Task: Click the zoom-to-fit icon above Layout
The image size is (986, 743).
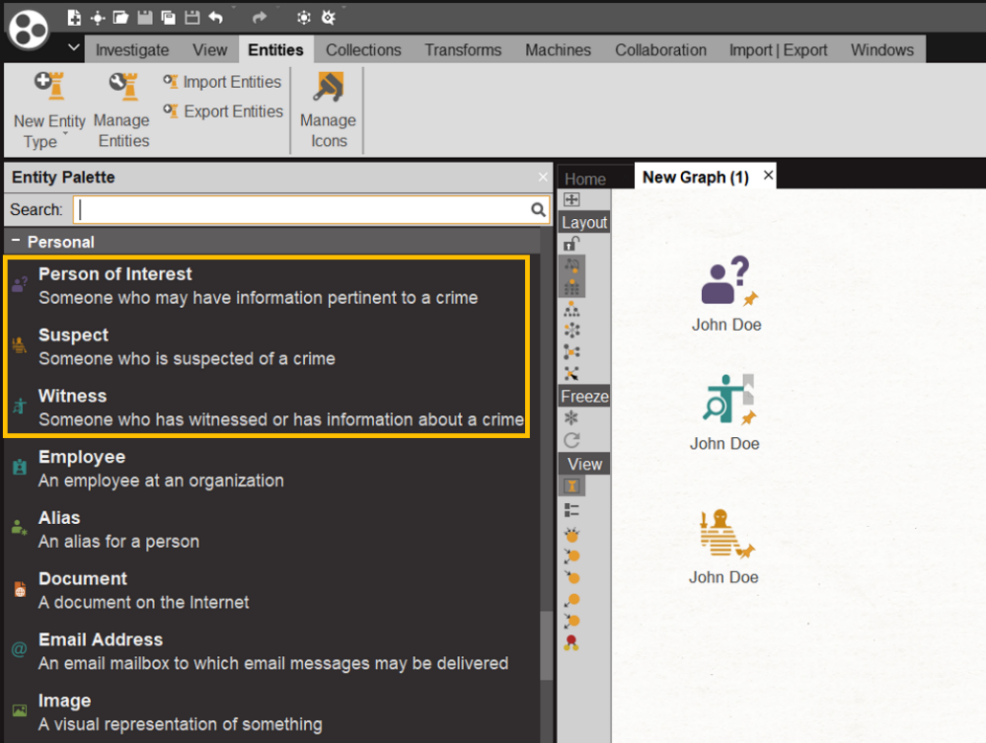Action: (x=572, y=200)
